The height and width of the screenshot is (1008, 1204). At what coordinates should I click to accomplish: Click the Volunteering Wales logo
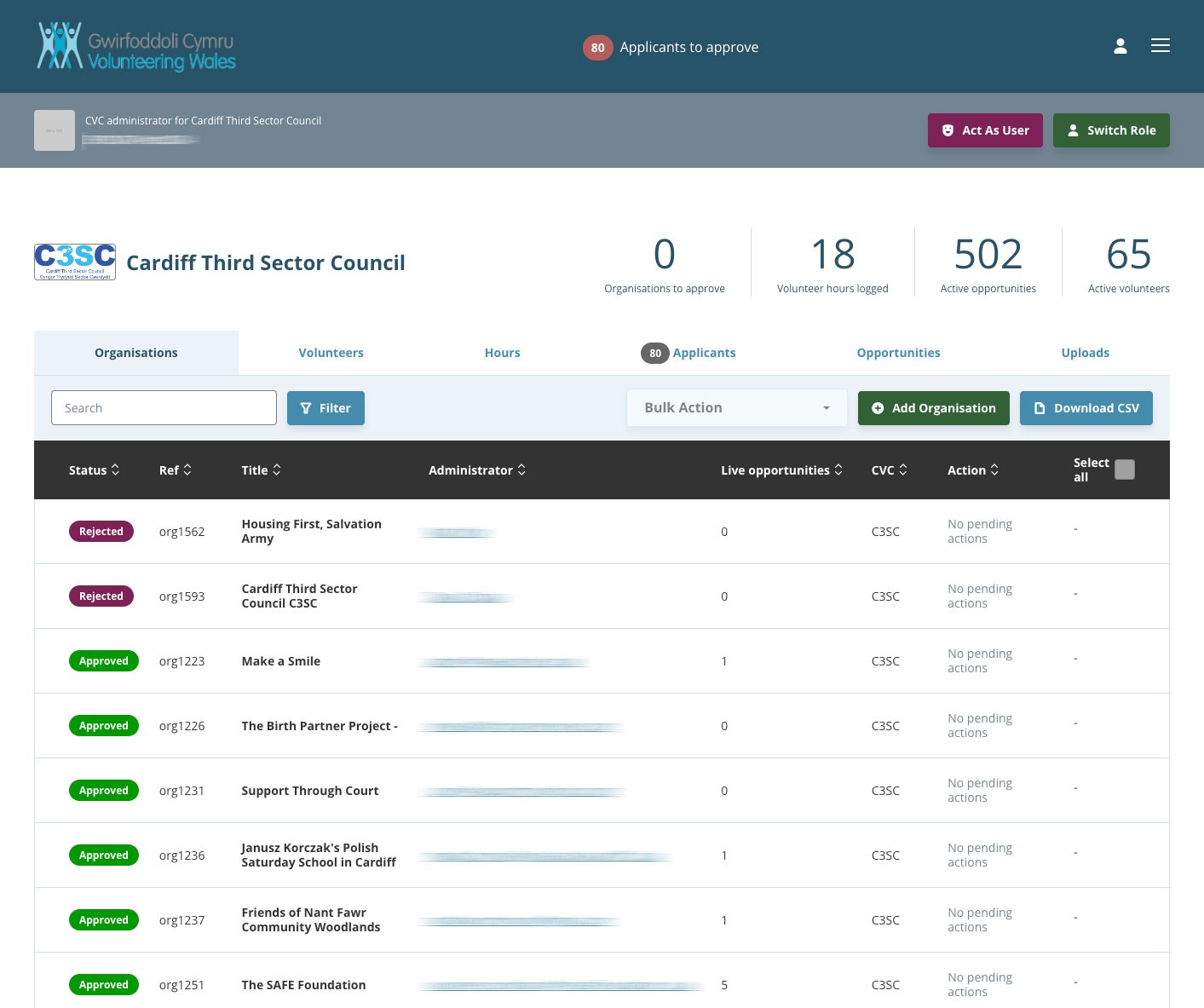pos(136,46)
